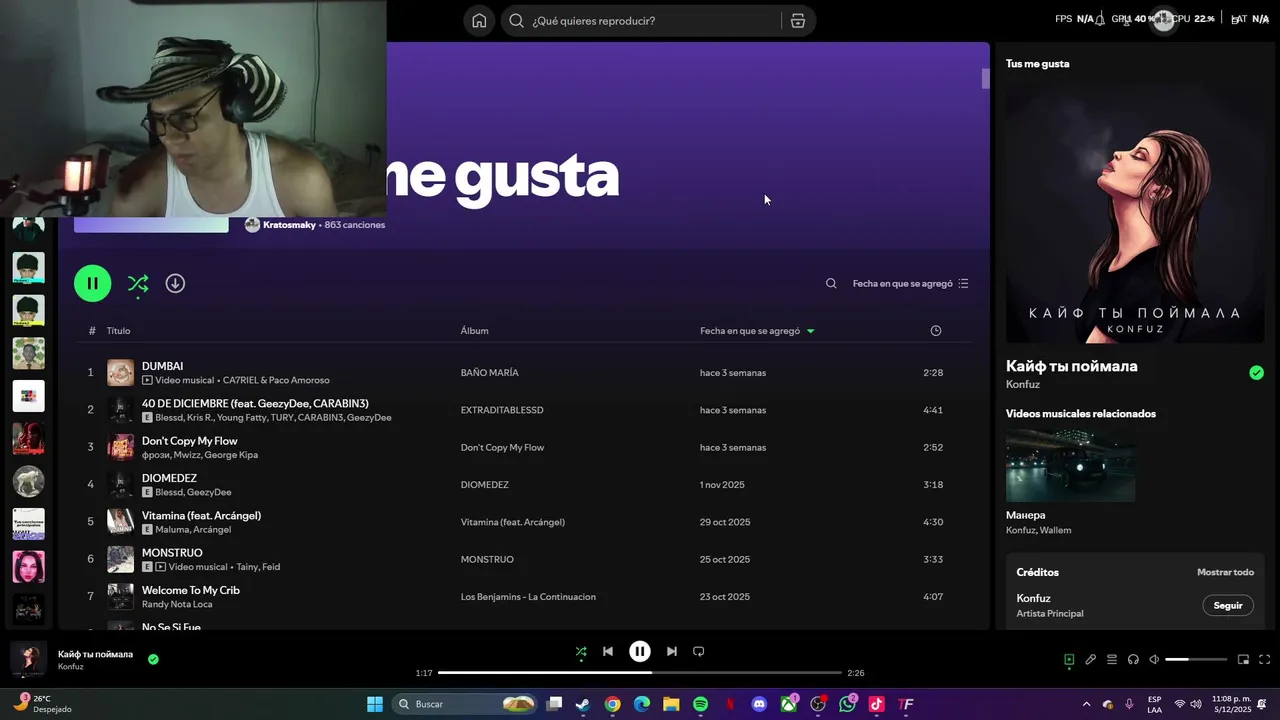
Task: Enter full screen player mode
Action: 1265,660
